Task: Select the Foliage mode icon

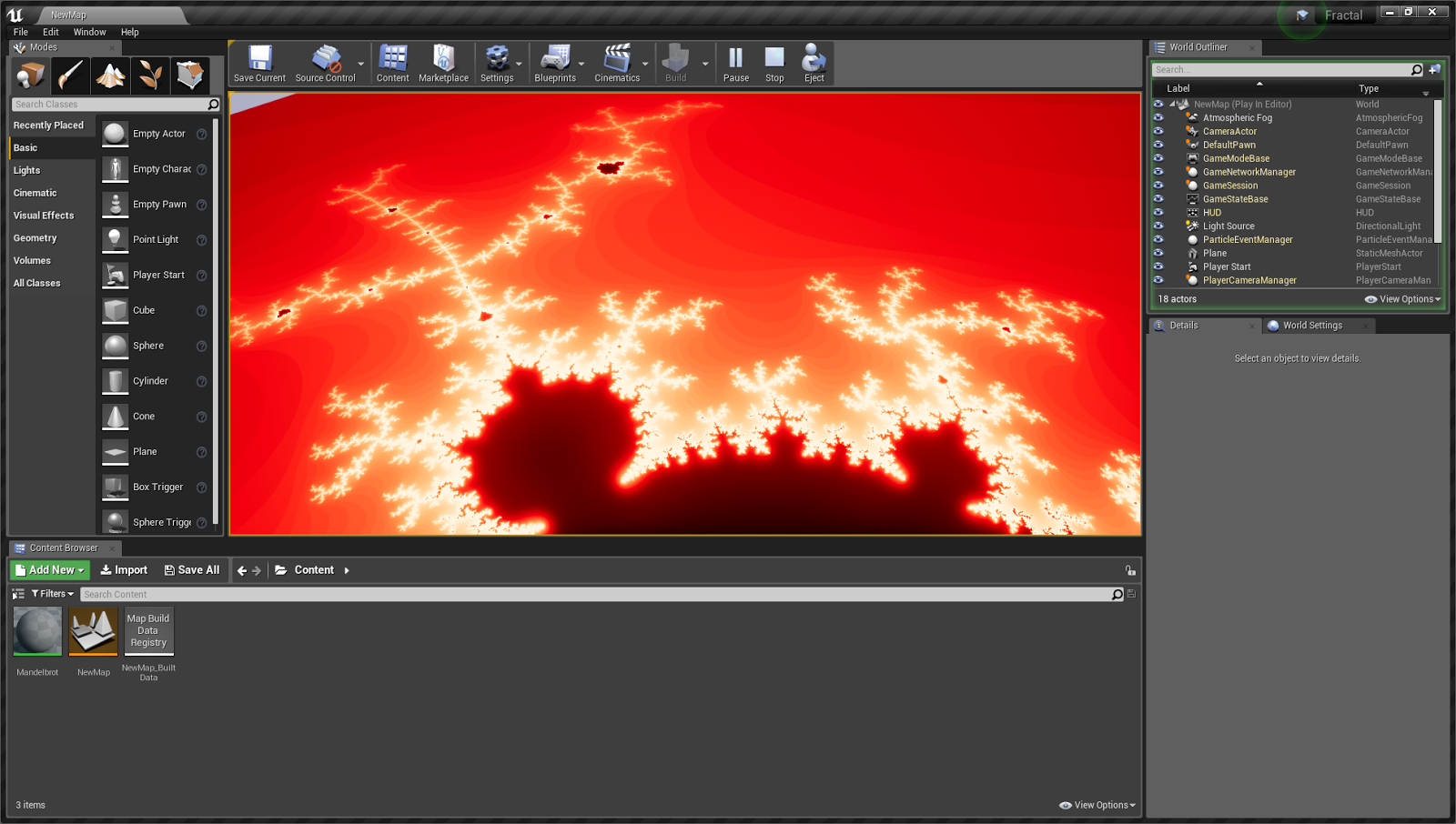Action: point(150,75)
